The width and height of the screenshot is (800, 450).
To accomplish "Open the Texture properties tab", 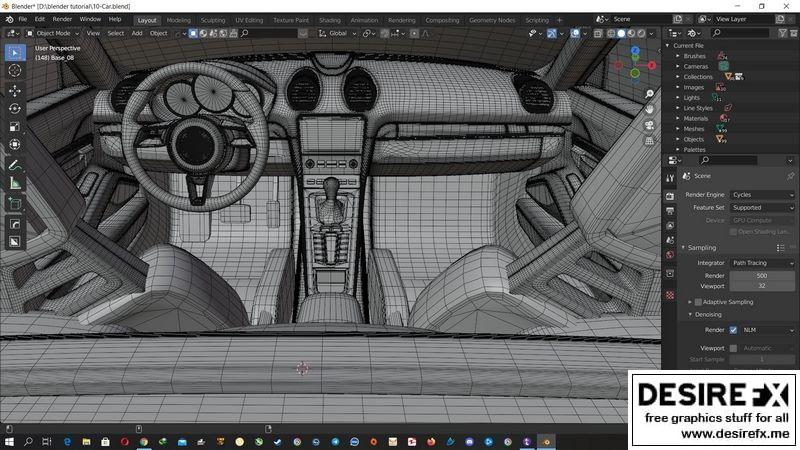I will [x=670, y=295].
